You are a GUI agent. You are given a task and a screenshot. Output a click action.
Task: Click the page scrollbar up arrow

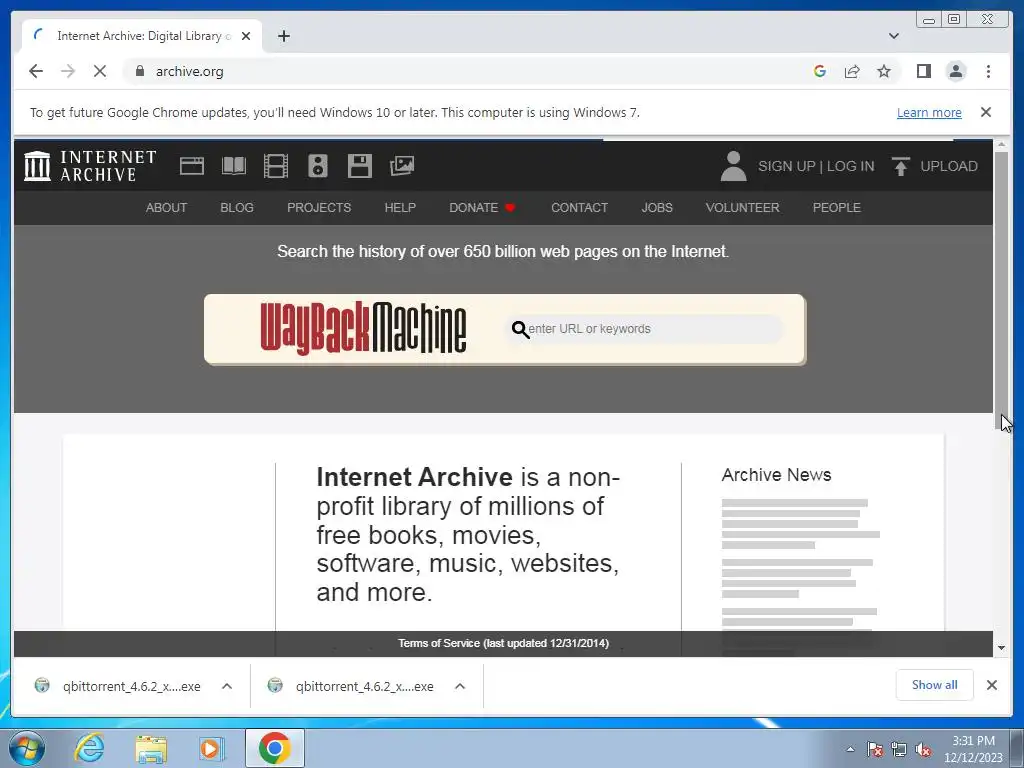coord(1001,145)
